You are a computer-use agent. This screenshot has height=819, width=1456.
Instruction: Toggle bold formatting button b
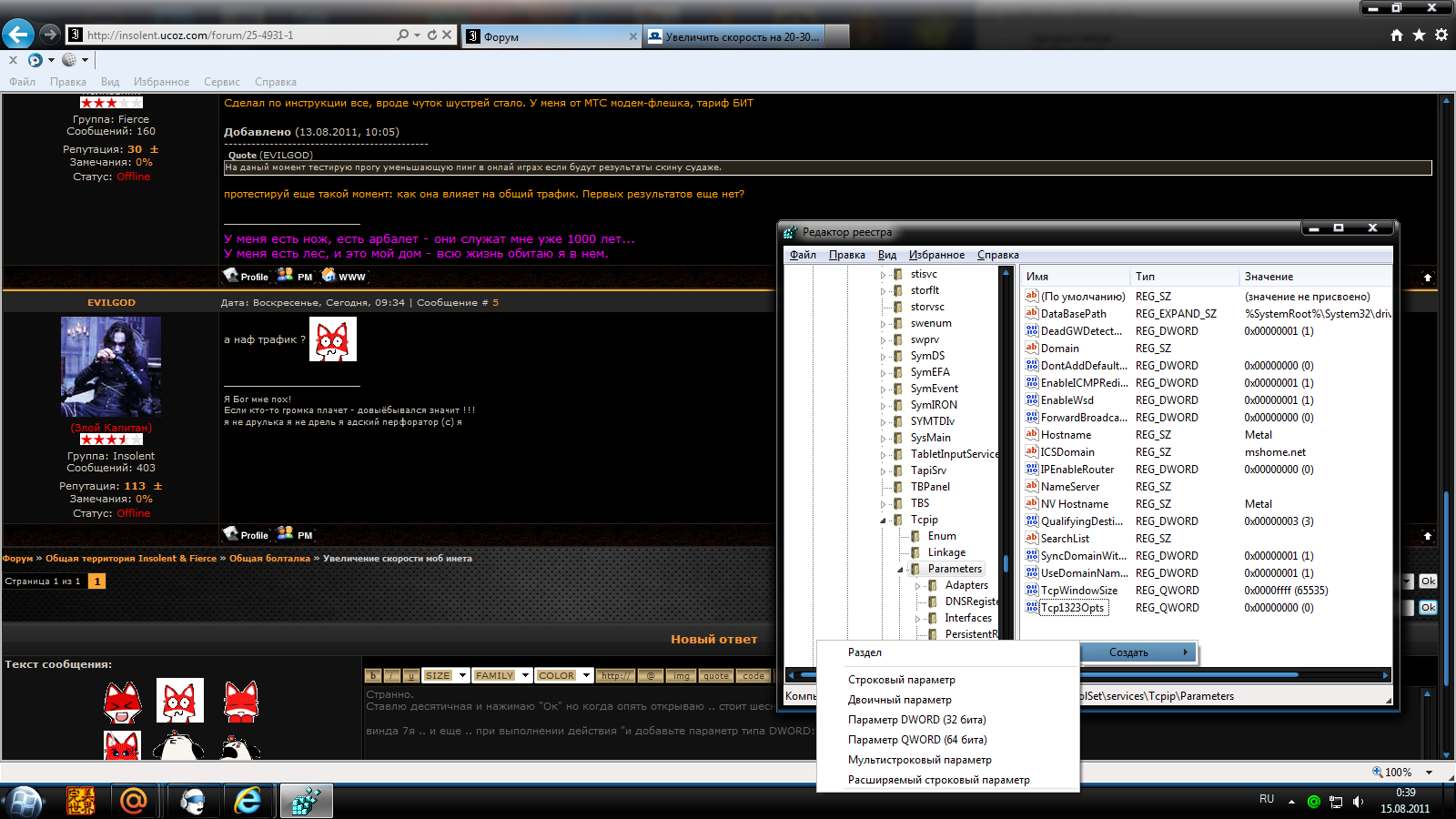373,675
